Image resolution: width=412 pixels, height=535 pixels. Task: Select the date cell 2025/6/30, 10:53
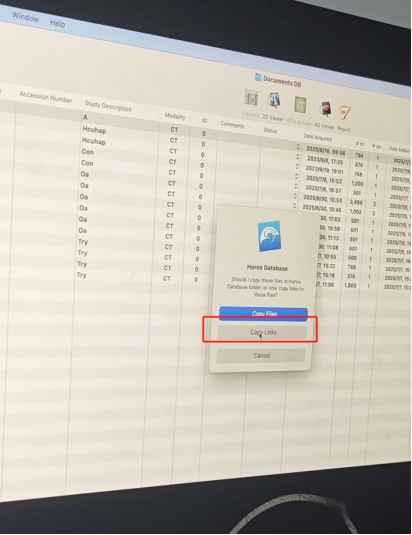(x=322, y=198)
